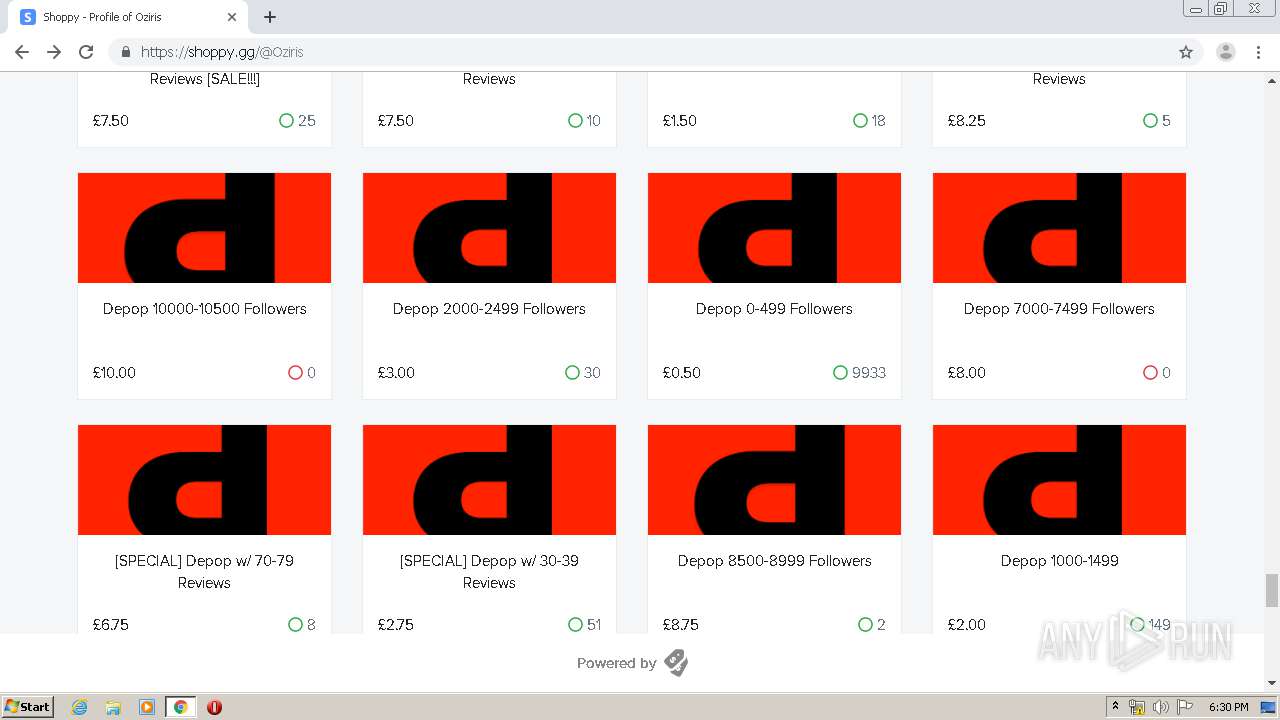Screen dimensions: 1280x720
Task: Open the Action Center flag tray icon
Action: point(1185,707)
